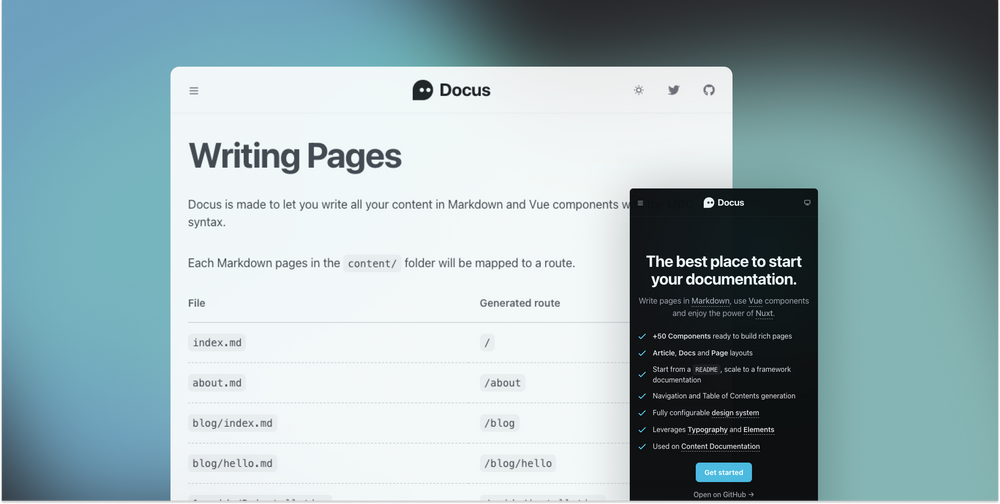Open the hamburger menu in the Writing Pages window

tap(194, 91)
